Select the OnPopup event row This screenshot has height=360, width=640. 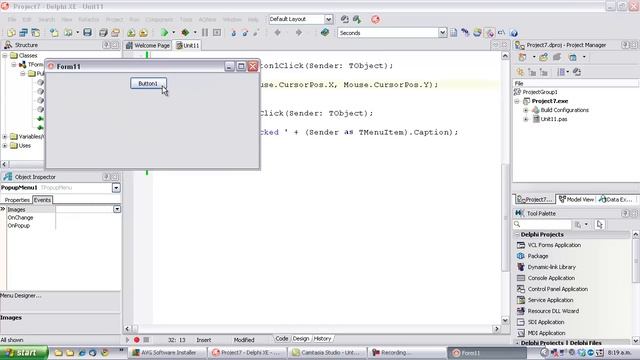tap(61, 226)
